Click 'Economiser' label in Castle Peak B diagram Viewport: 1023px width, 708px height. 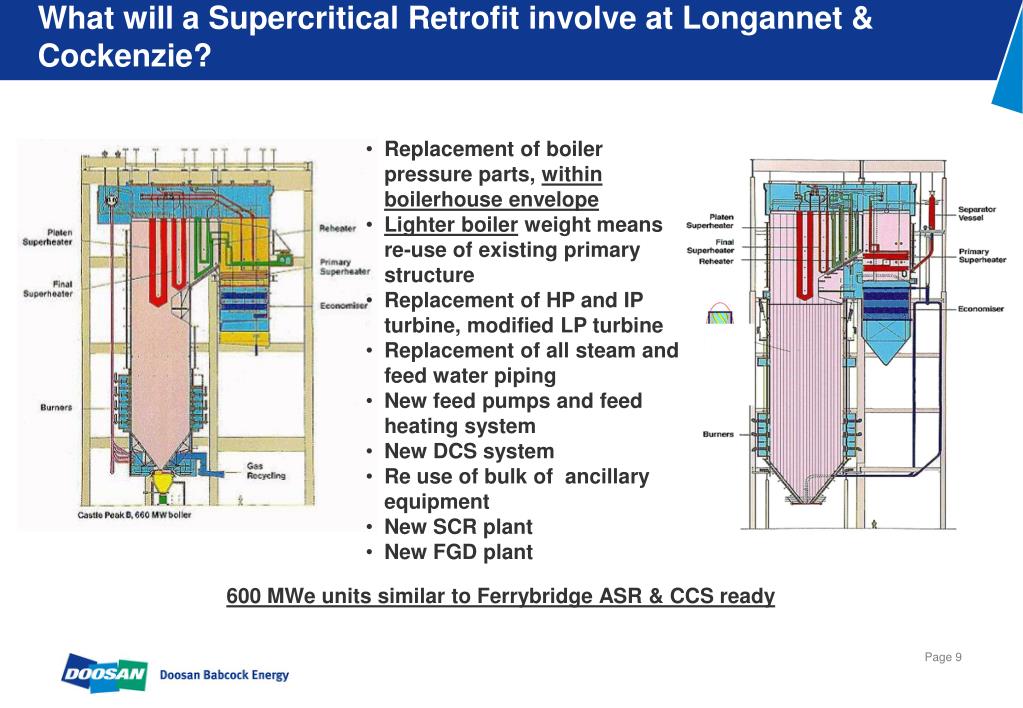coord(344,305)
